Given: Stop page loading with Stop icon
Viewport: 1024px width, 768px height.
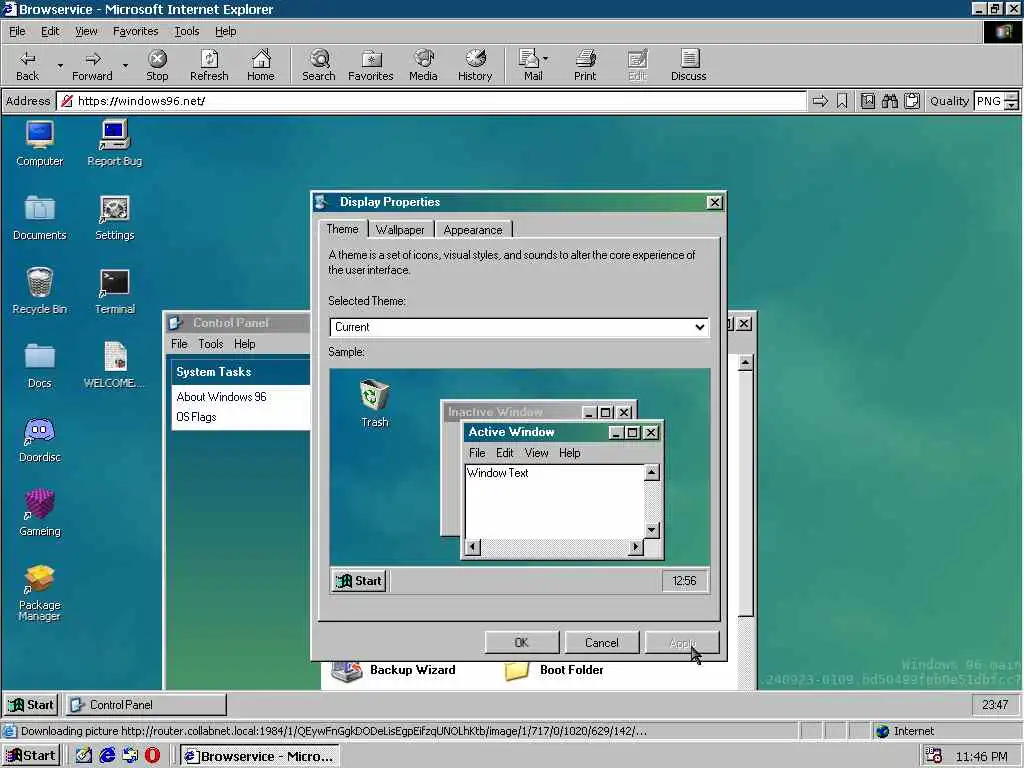Looking at the screenshot, I should [157, 59].
